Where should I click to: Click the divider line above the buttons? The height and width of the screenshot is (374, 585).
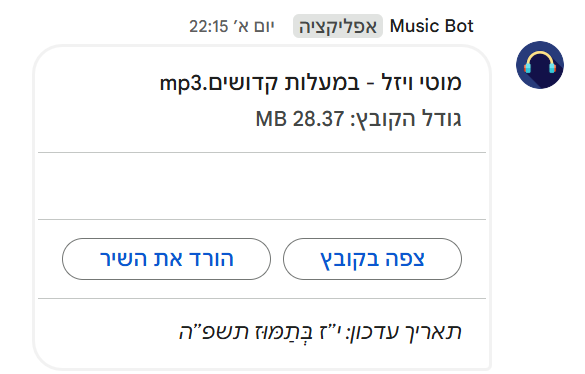point(262,219)
